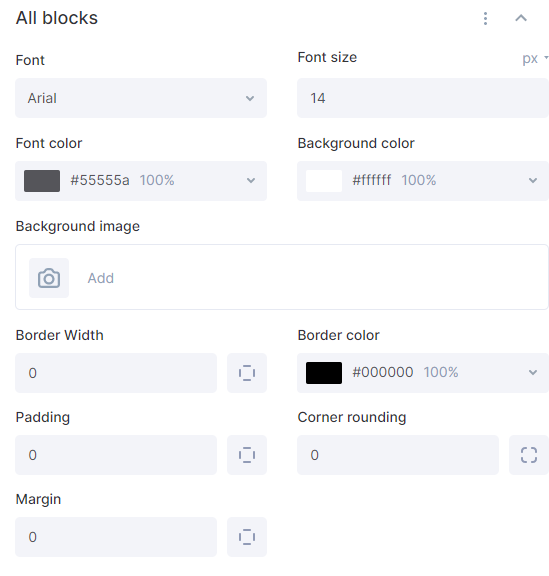The image size is (549, 576).
Task: Click the Corner rounding value field
Action: (x=398, y=455)
